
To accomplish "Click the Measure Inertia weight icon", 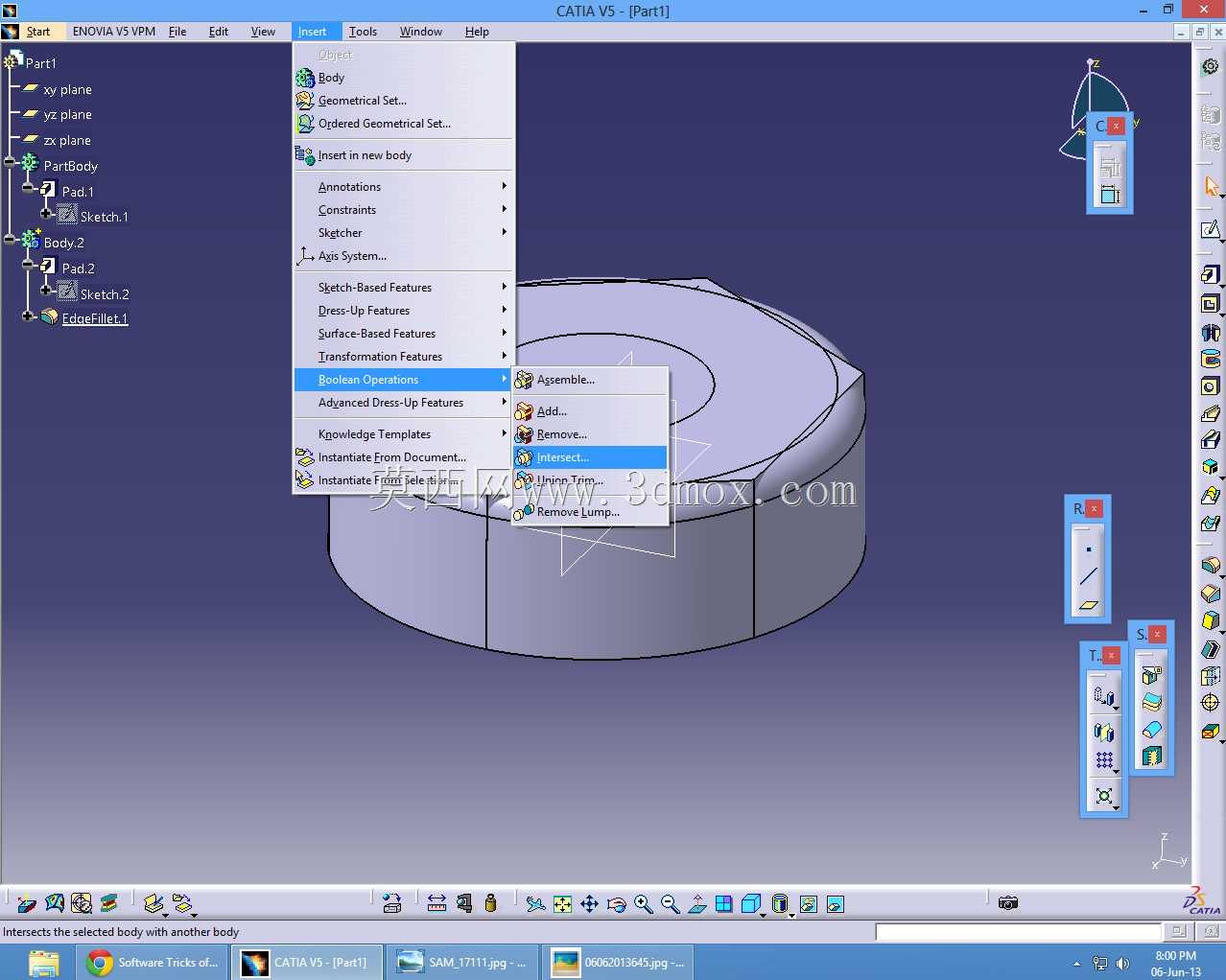I will (x=491, y=903).
